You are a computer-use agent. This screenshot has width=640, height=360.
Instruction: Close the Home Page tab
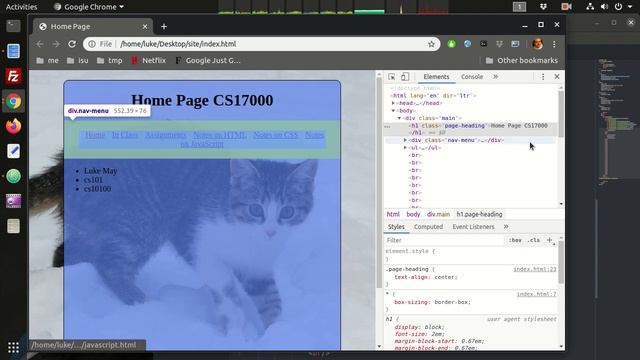(x=145, y=27)
